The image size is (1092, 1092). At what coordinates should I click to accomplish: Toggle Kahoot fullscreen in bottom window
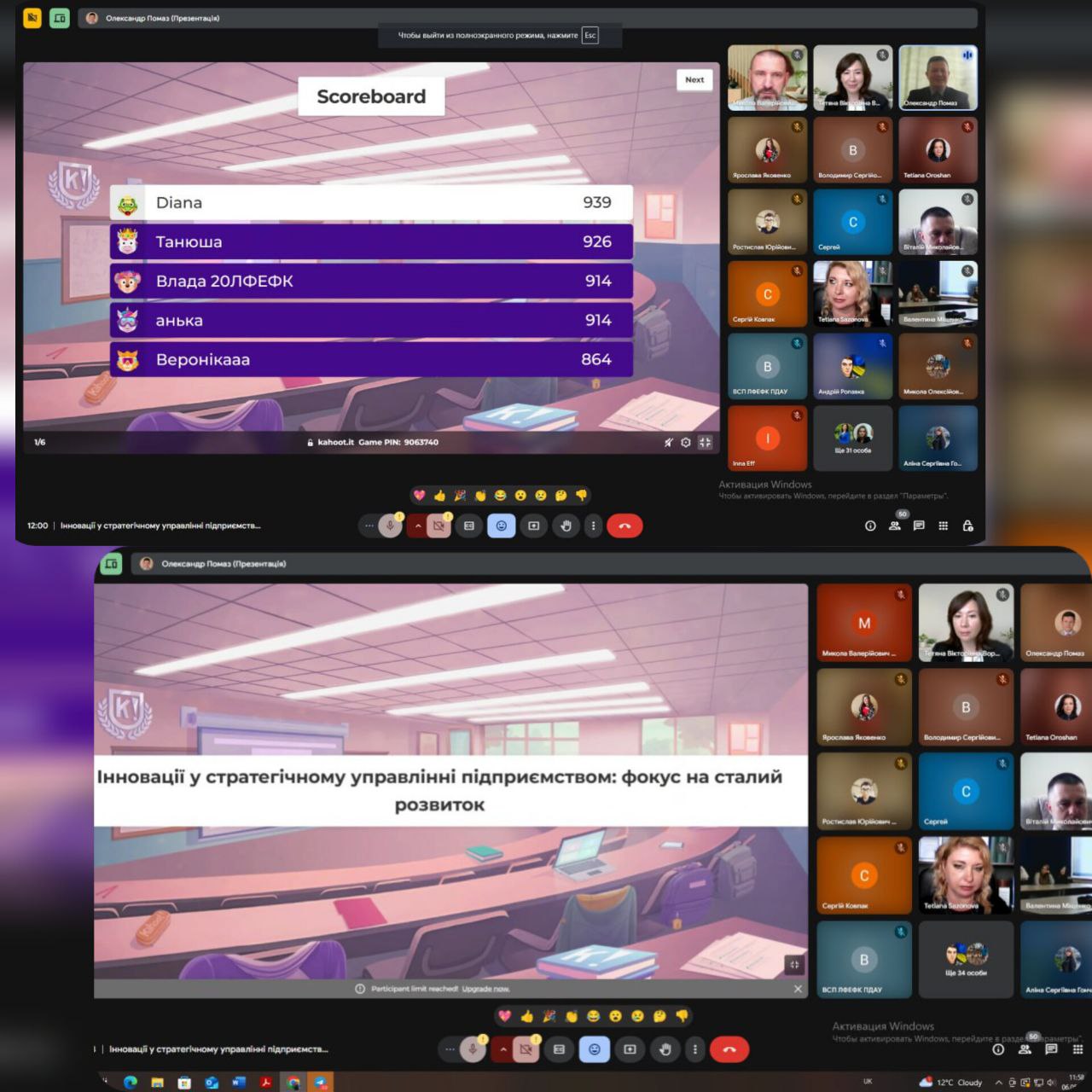(794, 965)
